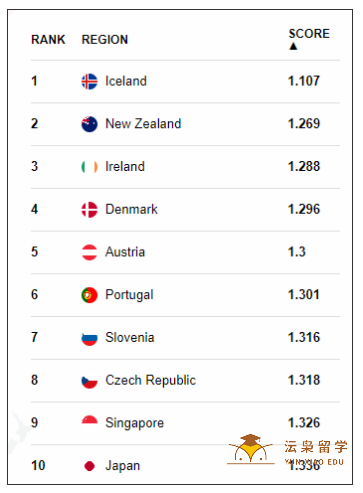Toggle sort arrow under SCORE header
The width and height of the screenshot is (363, 493).
coord(293,46)
